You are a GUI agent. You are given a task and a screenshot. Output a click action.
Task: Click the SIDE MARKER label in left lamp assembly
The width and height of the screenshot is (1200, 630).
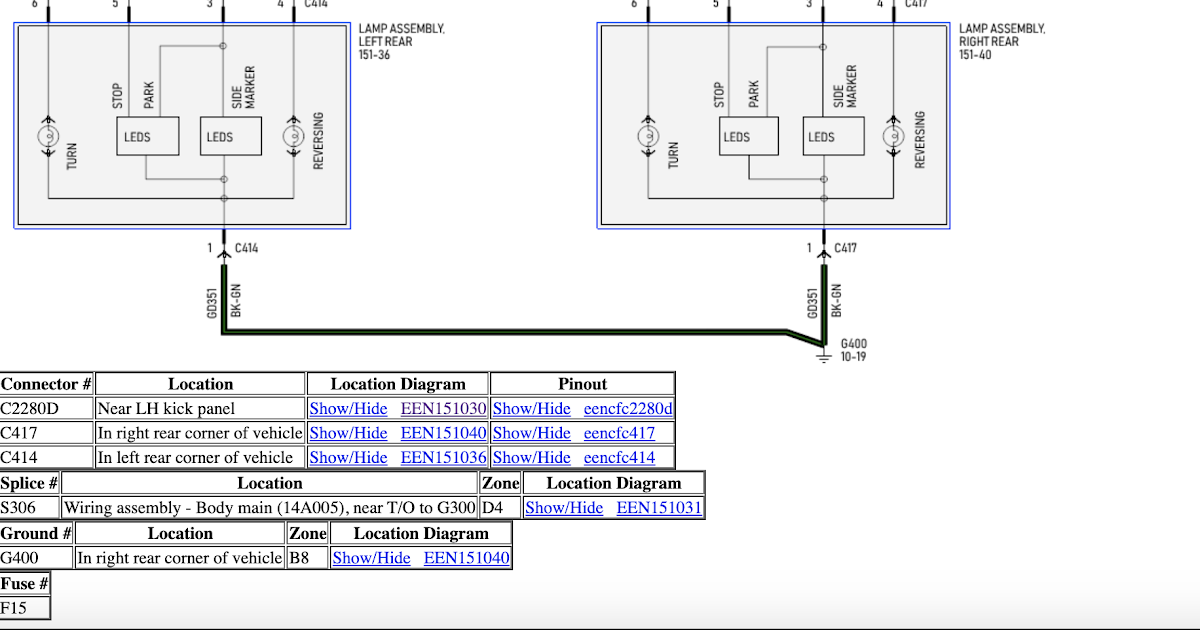[x=244, y=87]
